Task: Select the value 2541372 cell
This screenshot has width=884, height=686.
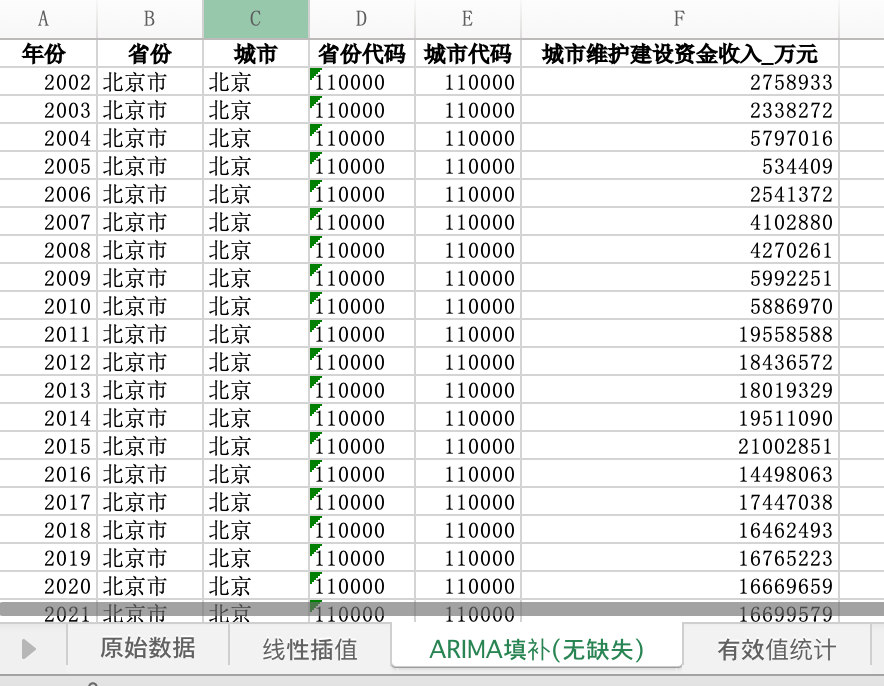Action: point(680,194)
